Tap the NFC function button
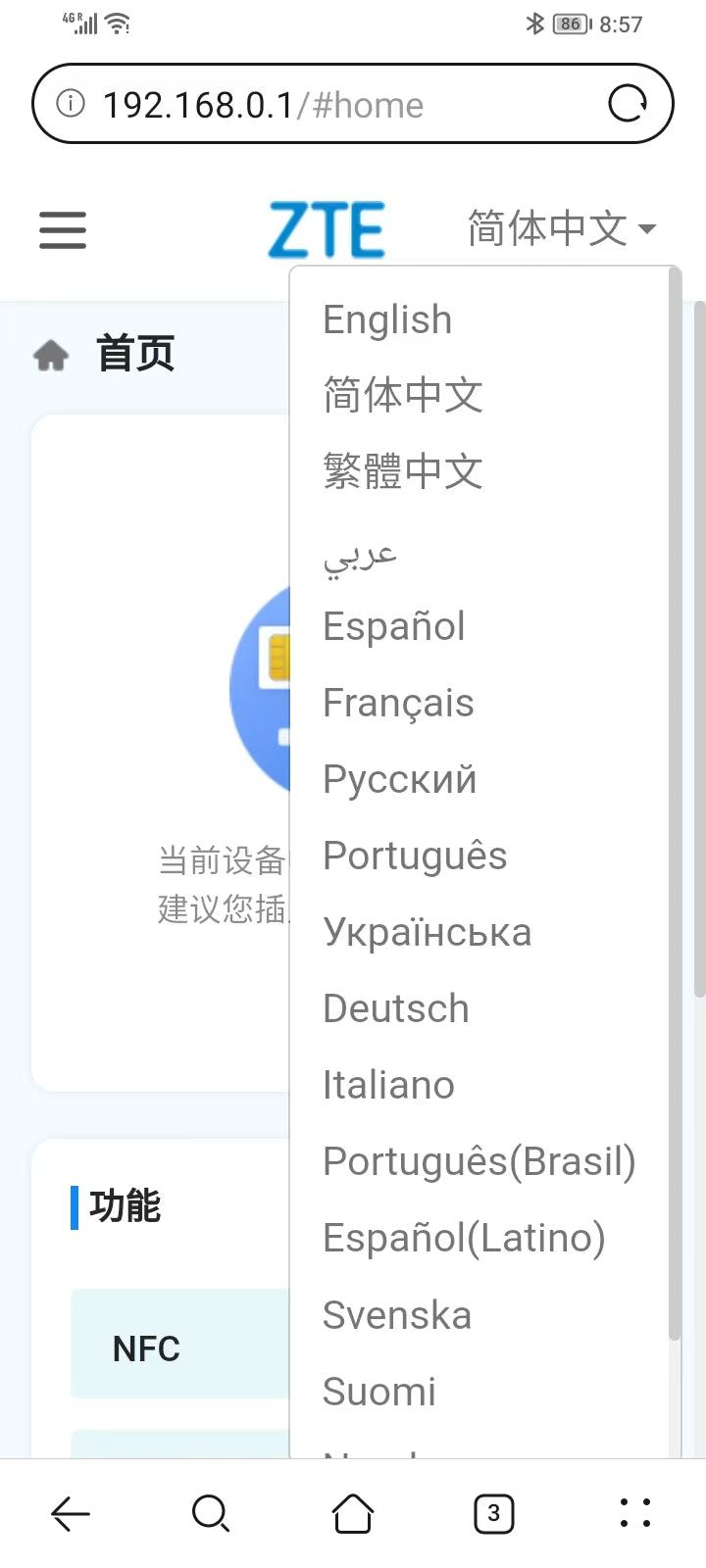This screenshot has height=1568, width=706. (147, 1348)
